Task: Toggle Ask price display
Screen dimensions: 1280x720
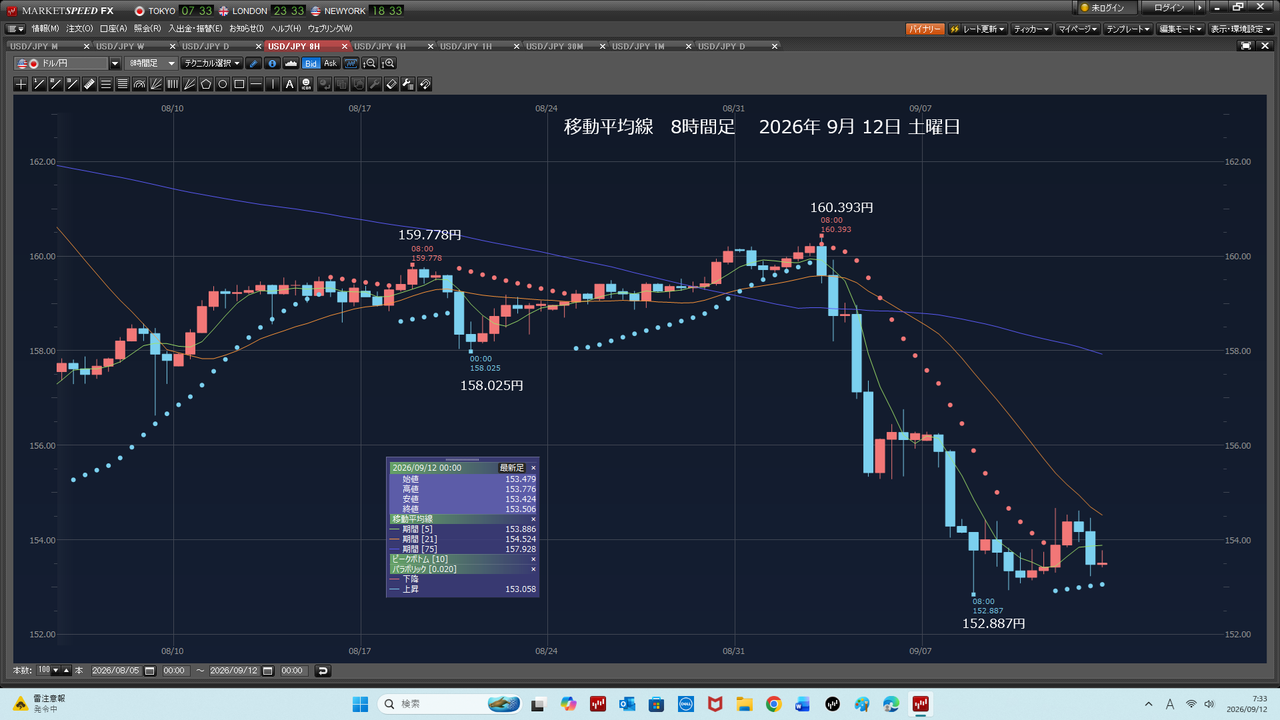Action: pos(330,63)
